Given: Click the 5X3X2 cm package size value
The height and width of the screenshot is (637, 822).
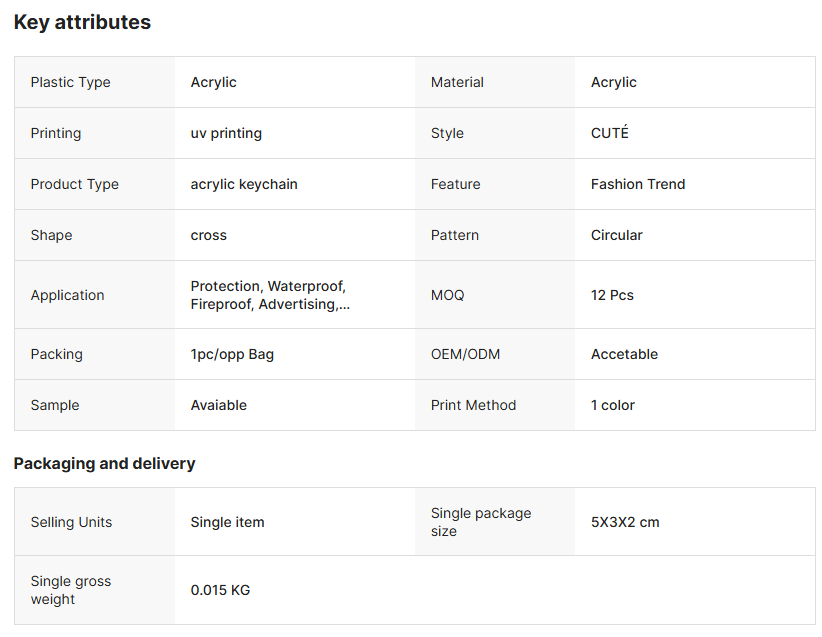Looking at the screenshot, I should click(x=625, y=522).
